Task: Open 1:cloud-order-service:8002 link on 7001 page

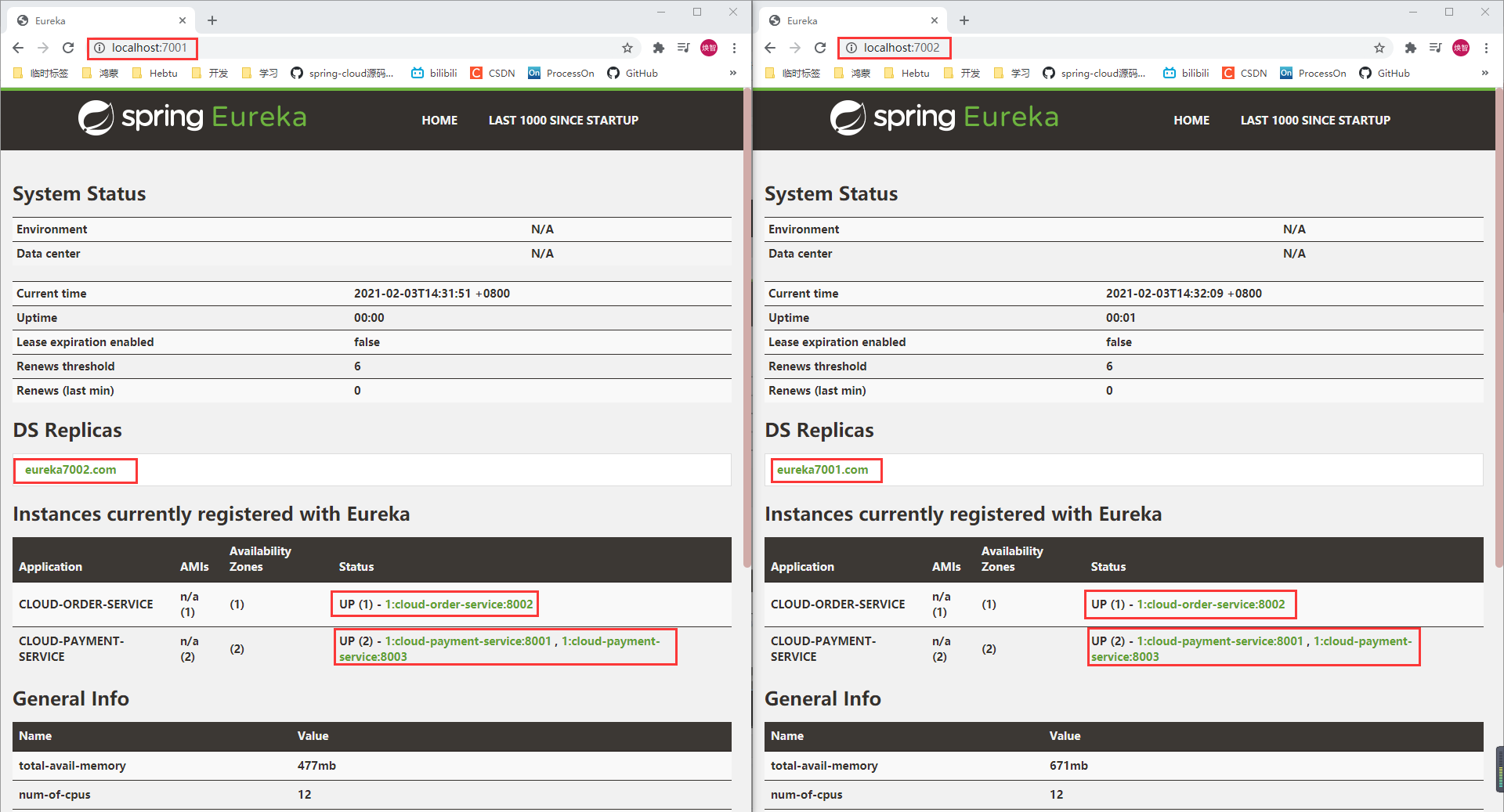Action: 459,604
